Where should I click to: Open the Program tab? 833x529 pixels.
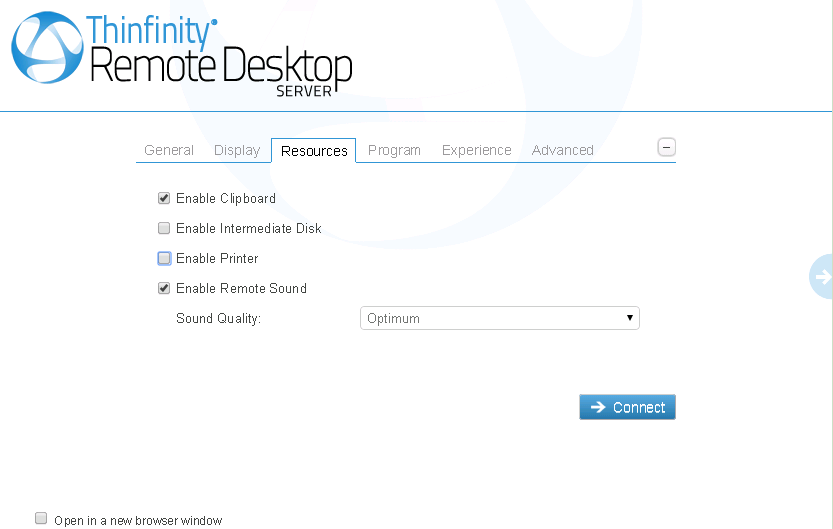[394, 150]
